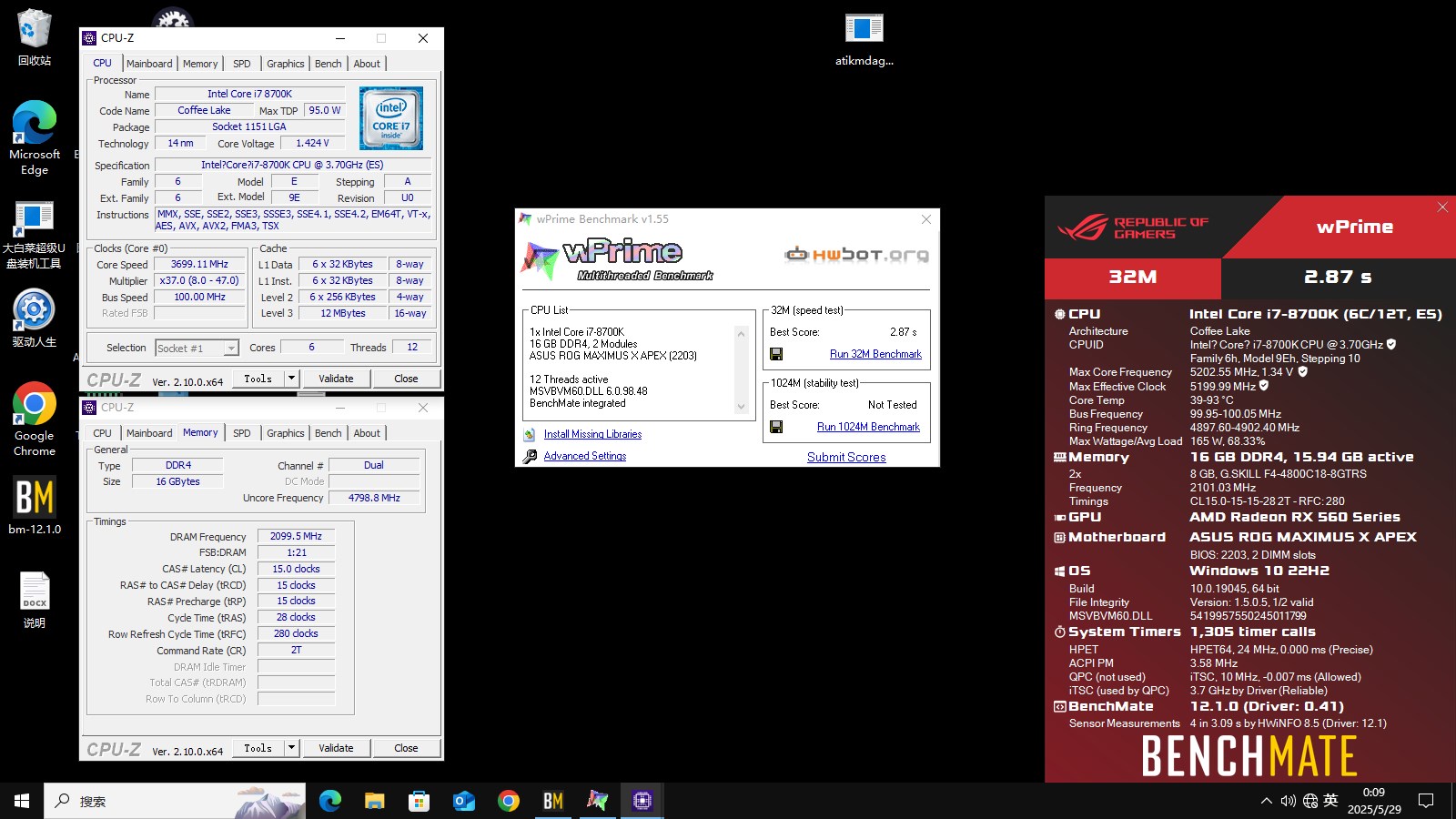Run the 32M Benchmark link

[x=875, y=354]
